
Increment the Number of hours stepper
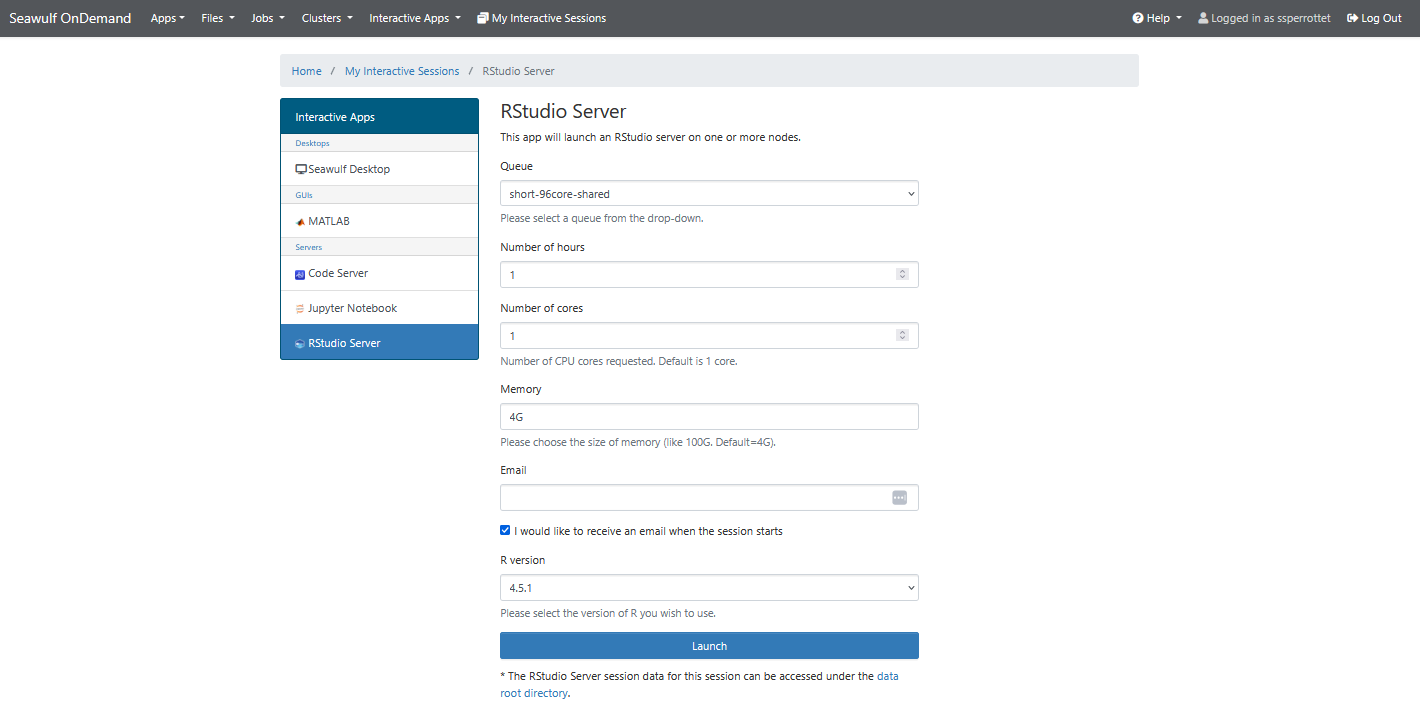902,270
